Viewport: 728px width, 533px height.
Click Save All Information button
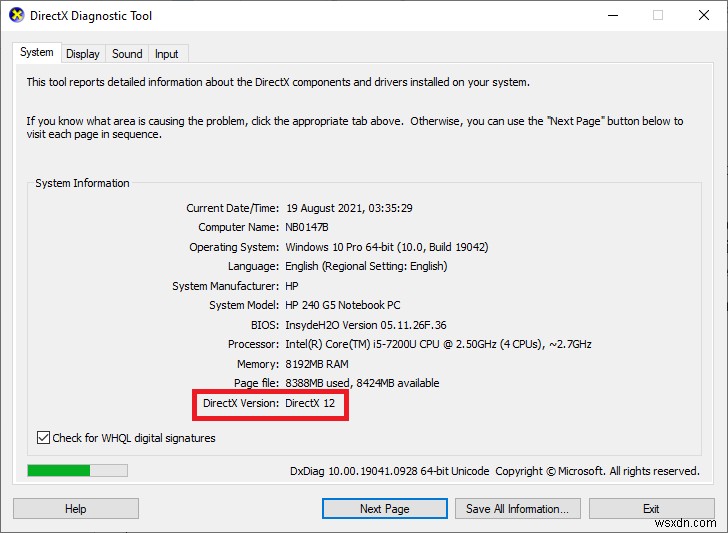click(518, 509)
